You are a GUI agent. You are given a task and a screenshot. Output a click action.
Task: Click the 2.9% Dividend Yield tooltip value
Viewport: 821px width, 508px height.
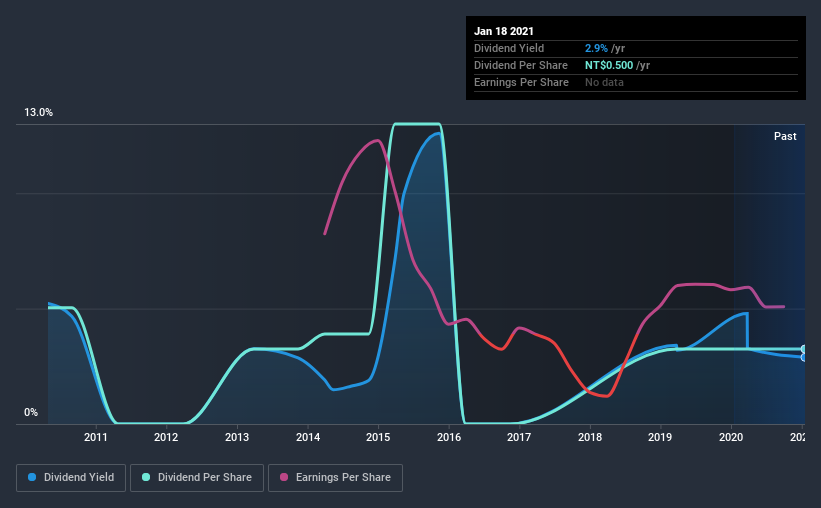[x=596, y=48]
